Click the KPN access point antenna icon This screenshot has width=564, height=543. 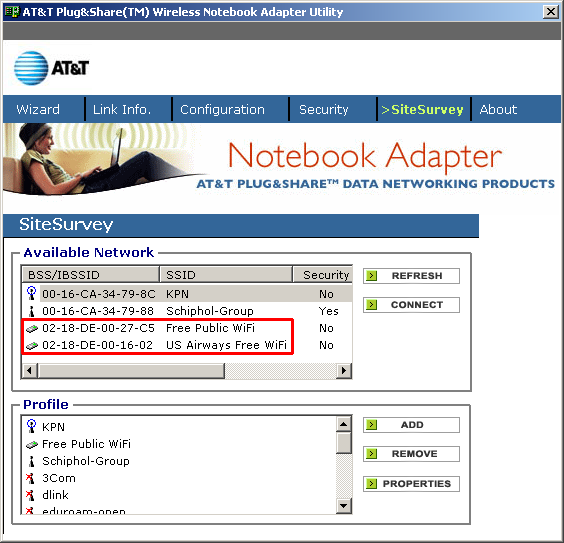pyautogui.click(x=31, y=293)
